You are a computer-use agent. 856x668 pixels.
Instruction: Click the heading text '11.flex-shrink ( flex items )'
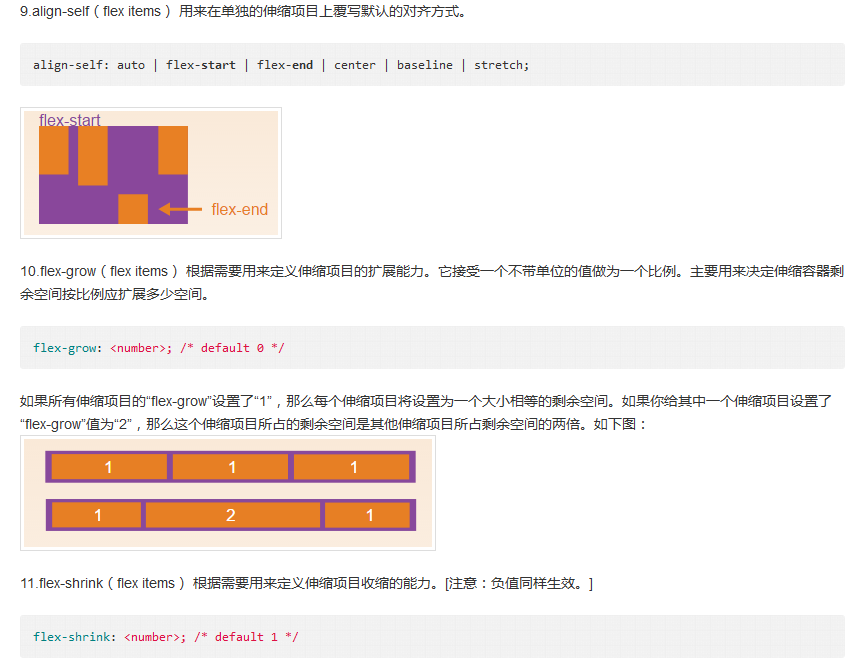click(103, 583)
